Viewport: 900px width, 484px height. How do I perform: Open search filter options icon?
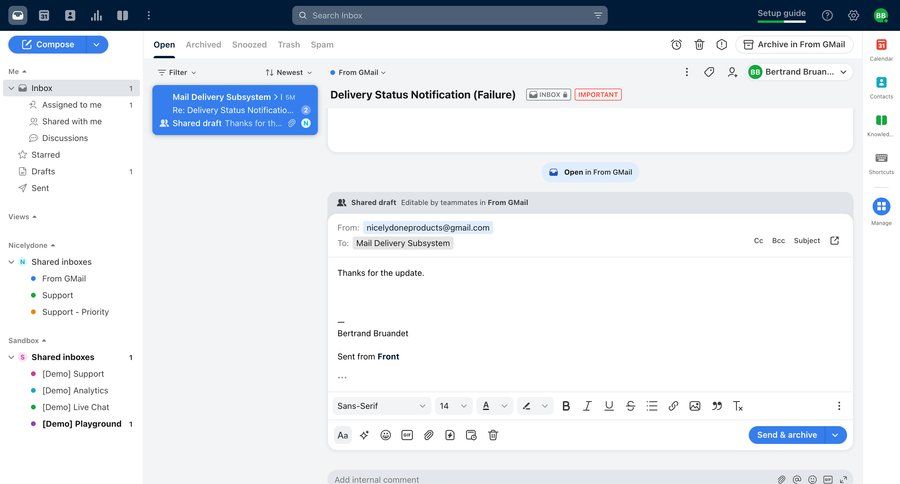coord(598,16)
